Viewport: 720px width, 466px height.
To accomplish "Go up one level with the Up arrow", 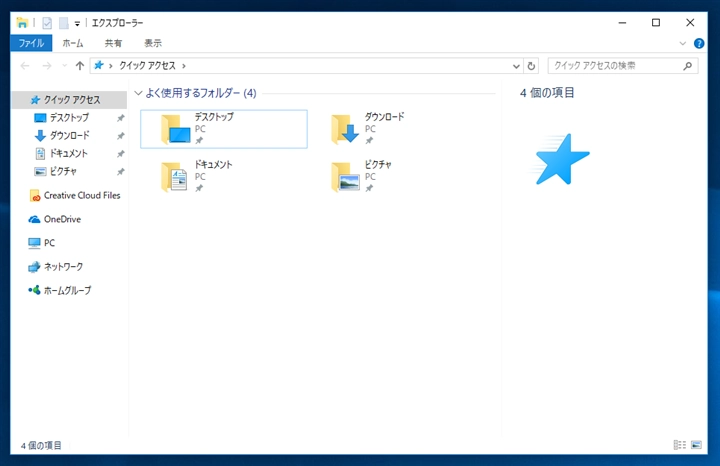I will click(79, 66).
